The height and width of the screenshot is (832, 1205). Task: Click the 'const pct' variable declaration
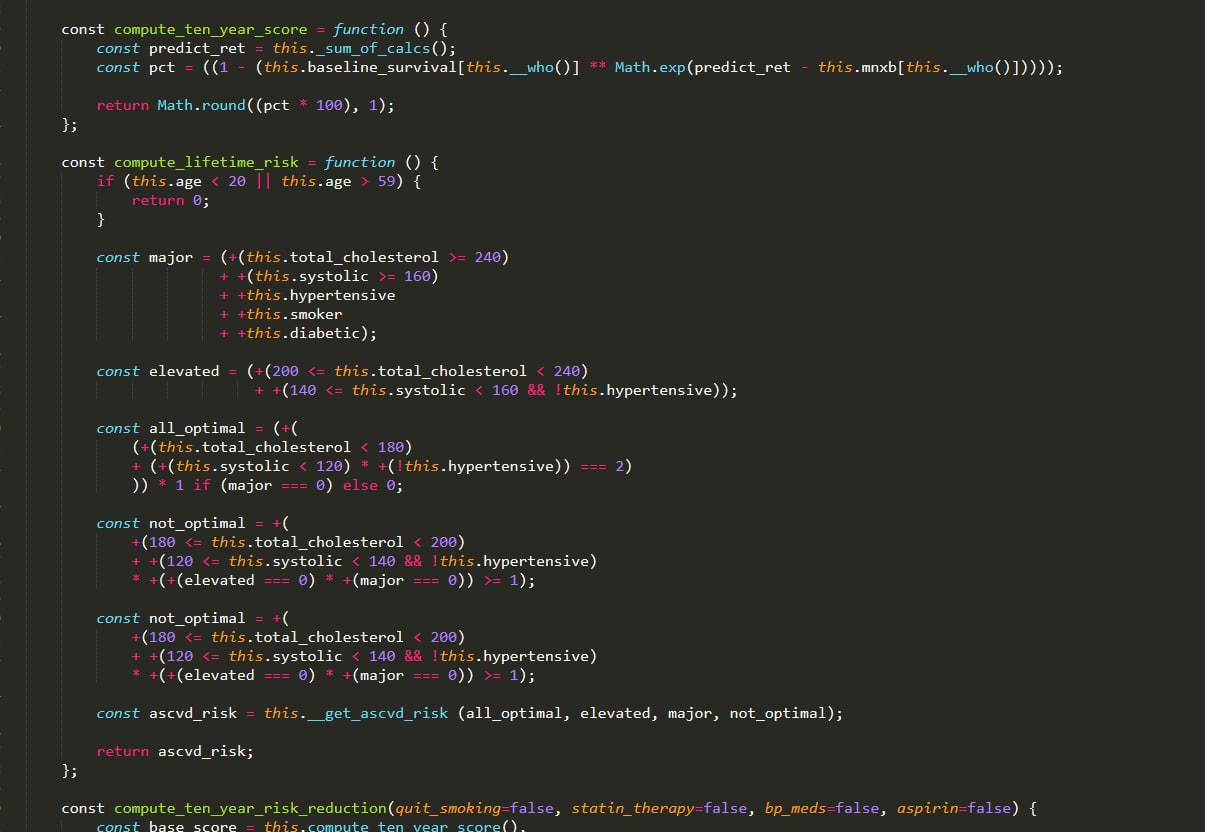coord(136,67)
